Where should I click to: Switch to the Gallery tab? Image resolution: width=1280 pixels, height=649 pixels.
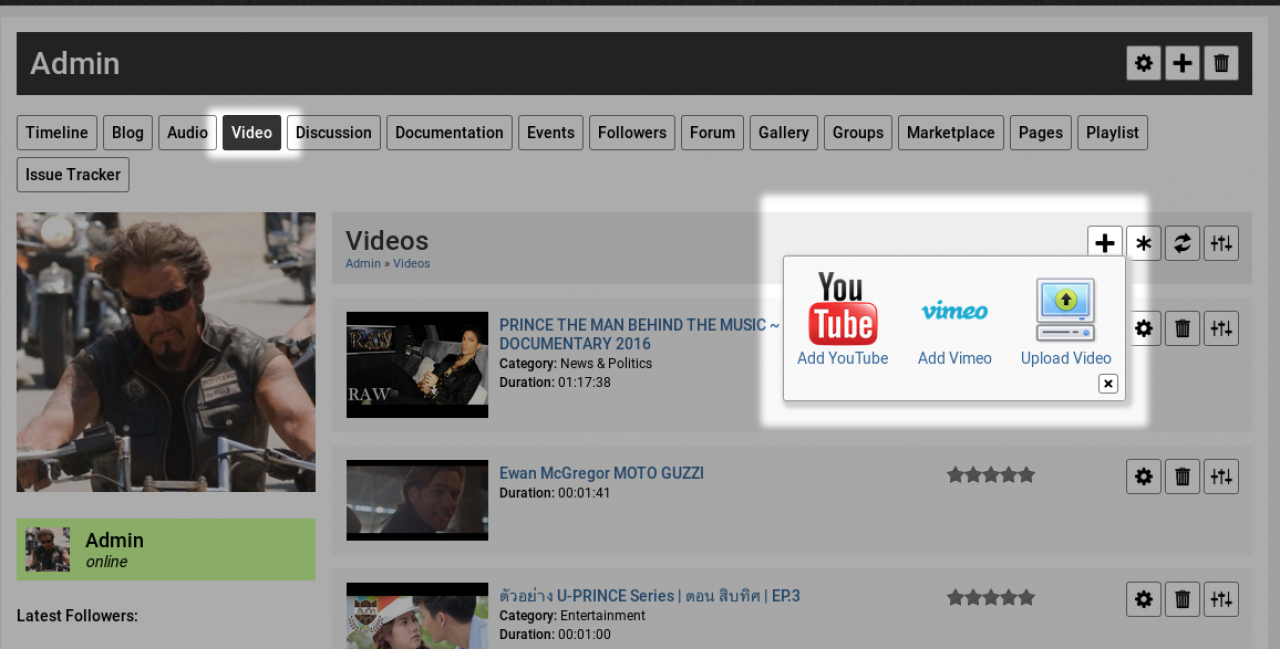(784, 132)
